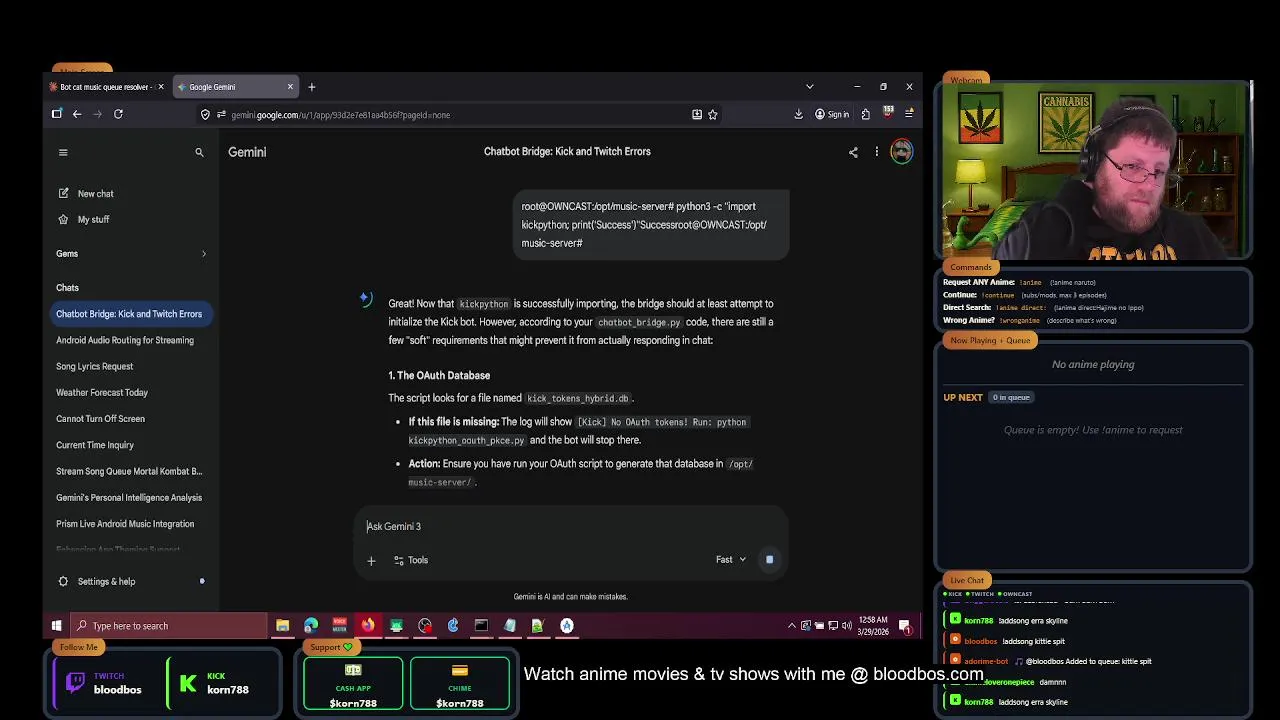The width and height of the screenshot is (1280, 720).
Task: Open the conversation more options menu
Action: pyautogui.click(x=877, y=152)
